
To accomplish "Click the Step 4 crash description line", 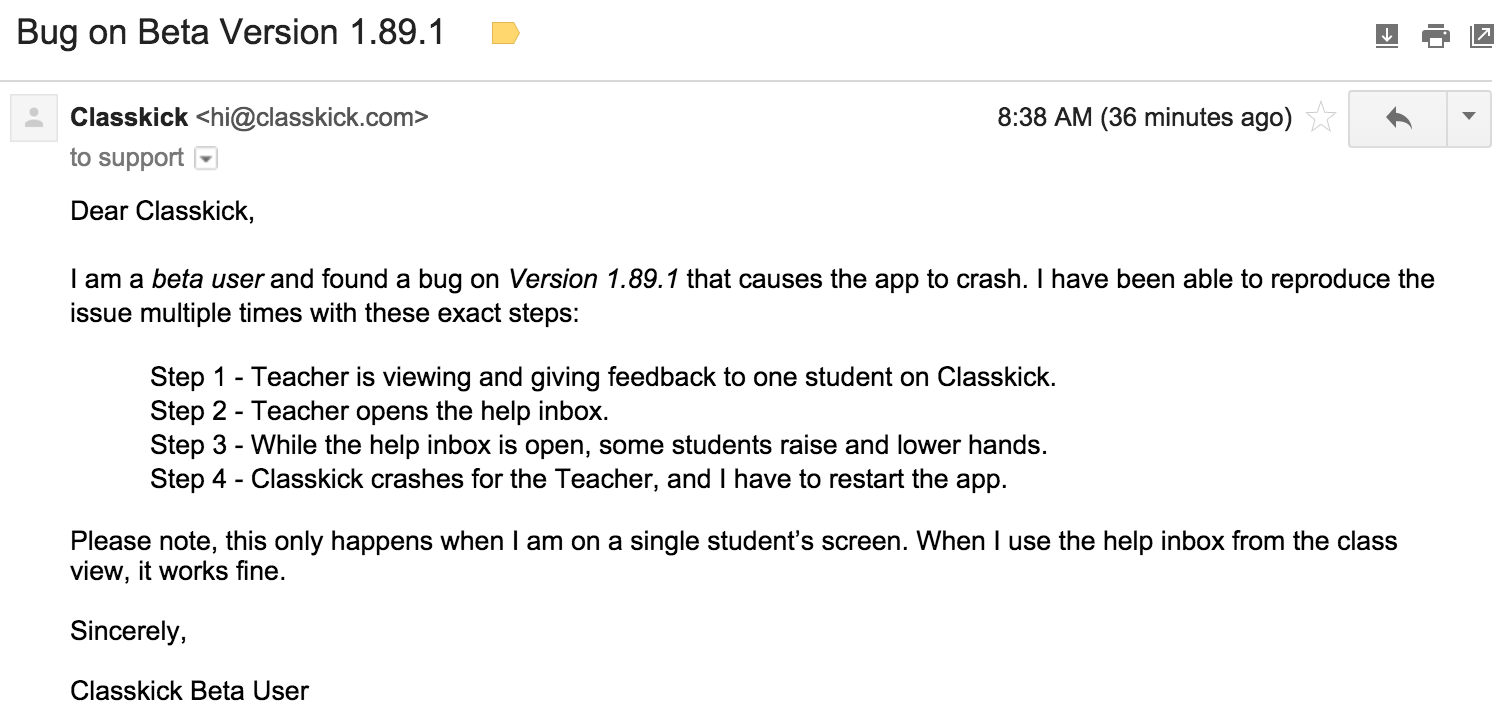I will coord(579,479).
